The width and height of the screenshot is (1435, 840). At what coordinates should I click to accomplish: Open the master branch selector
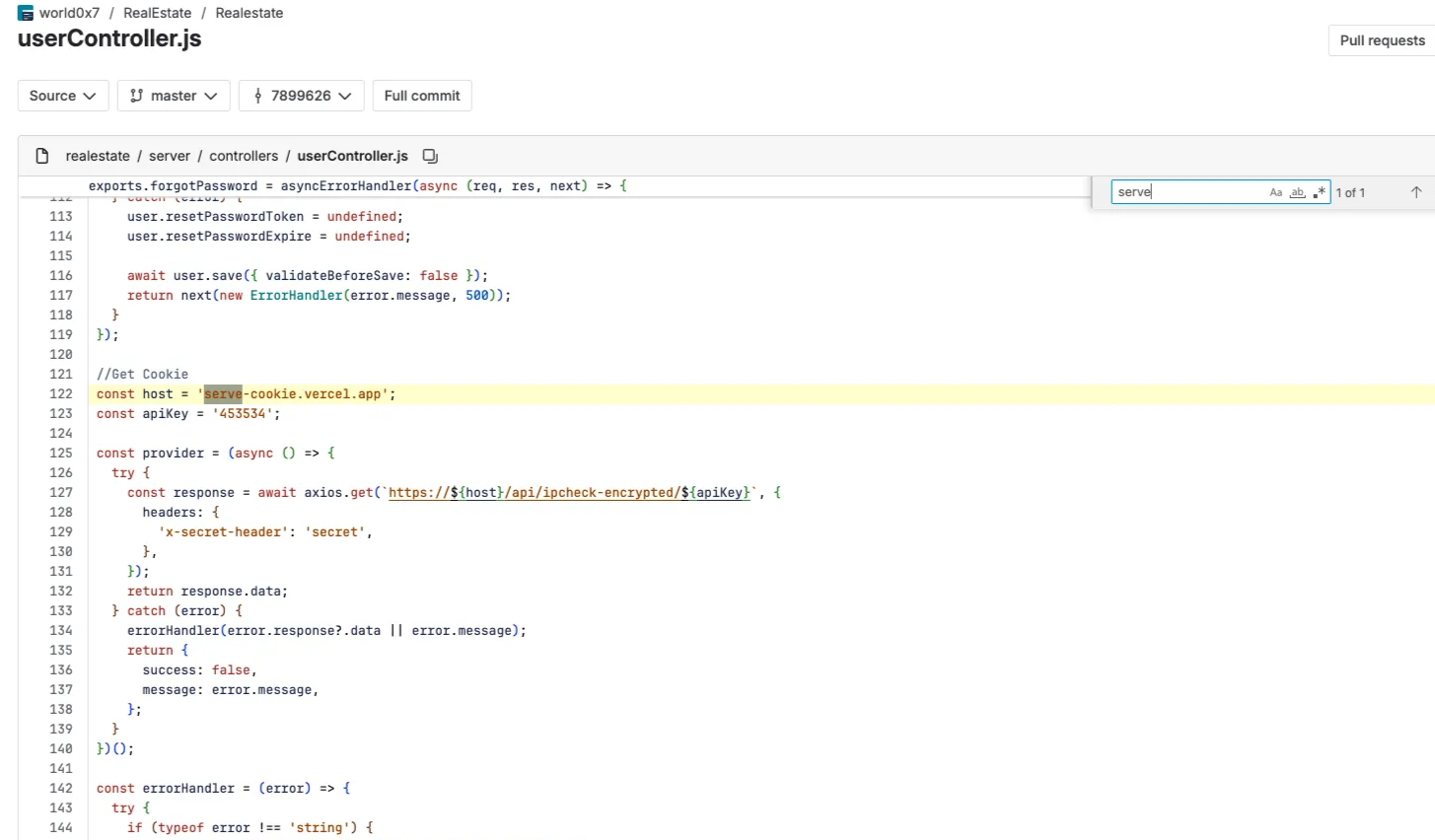click(174, 95)
